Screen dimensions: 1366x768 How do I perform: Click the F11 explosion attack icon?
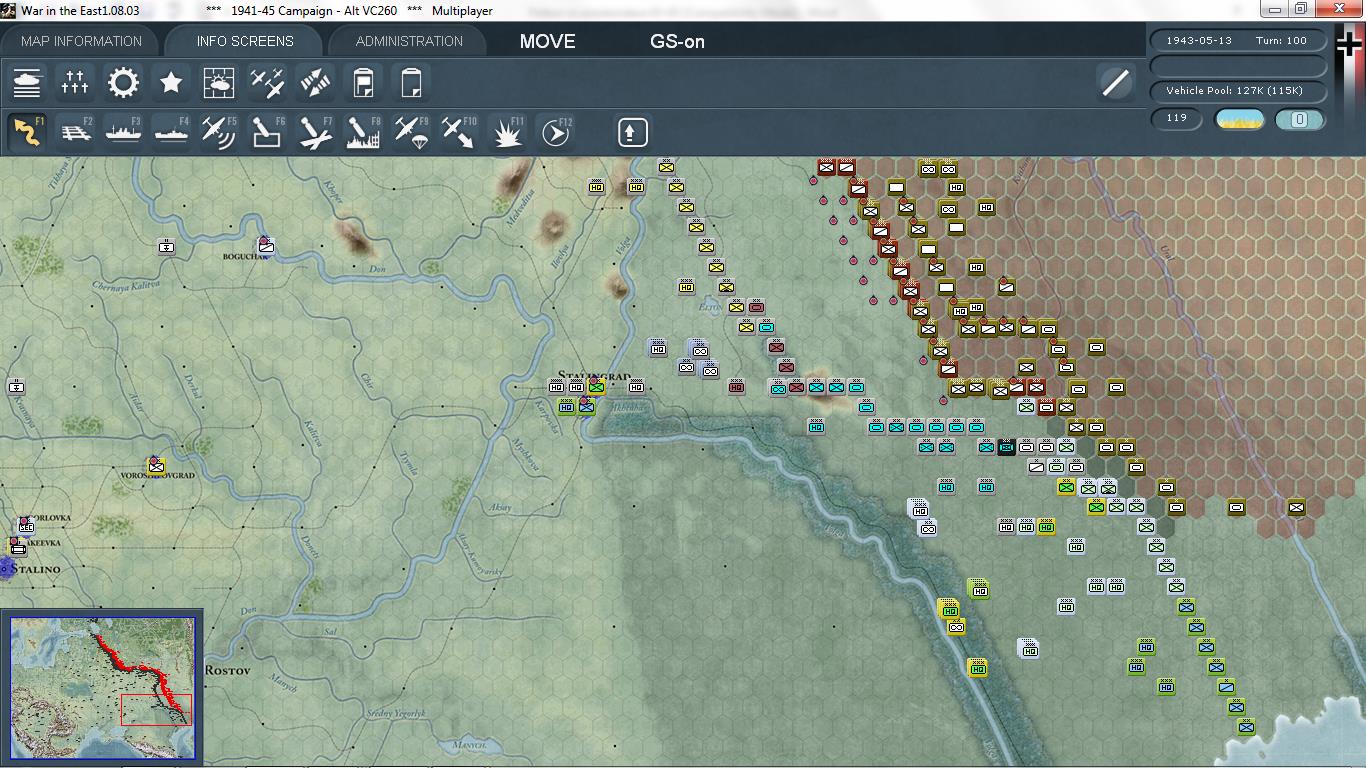[x=507, y=131]
